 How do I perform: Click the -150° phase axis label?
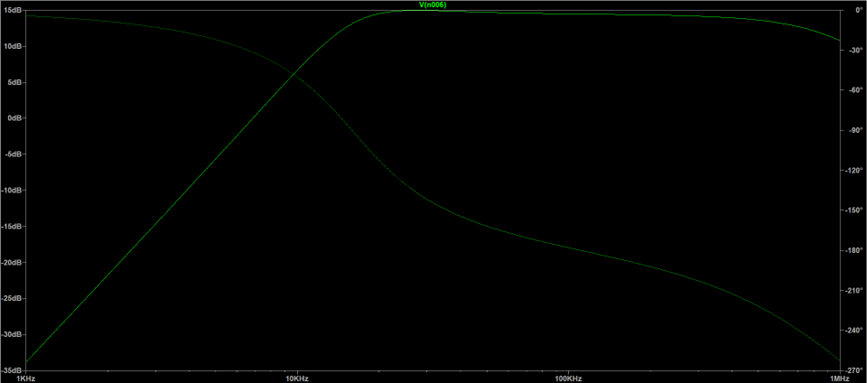click(855, 211)
